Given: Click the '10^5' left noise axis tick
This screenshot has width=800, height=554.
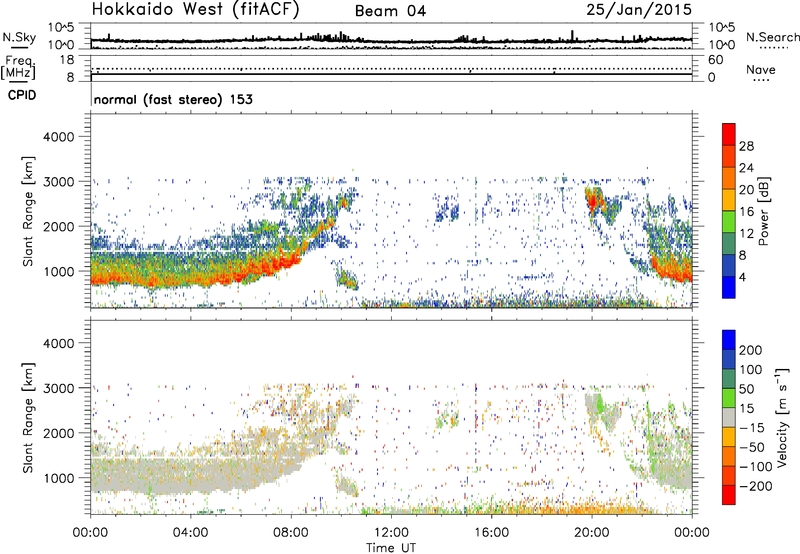Looking at the screenshot, I should point(61,28).
